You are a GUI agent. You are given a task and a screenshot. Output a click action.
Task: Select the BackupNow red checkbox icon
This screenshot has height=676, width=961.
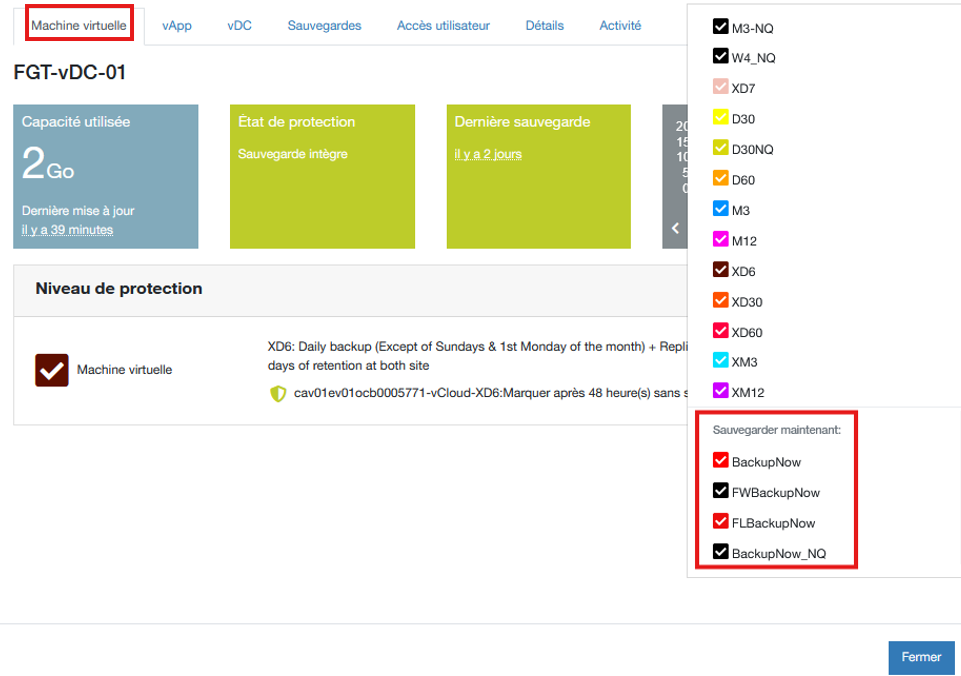pos(720,461)
